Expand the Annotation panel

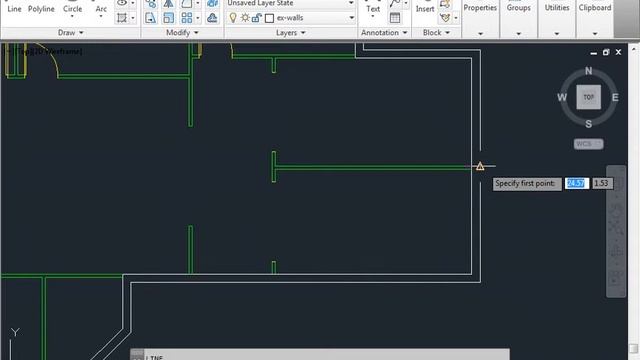click(384, 33)
